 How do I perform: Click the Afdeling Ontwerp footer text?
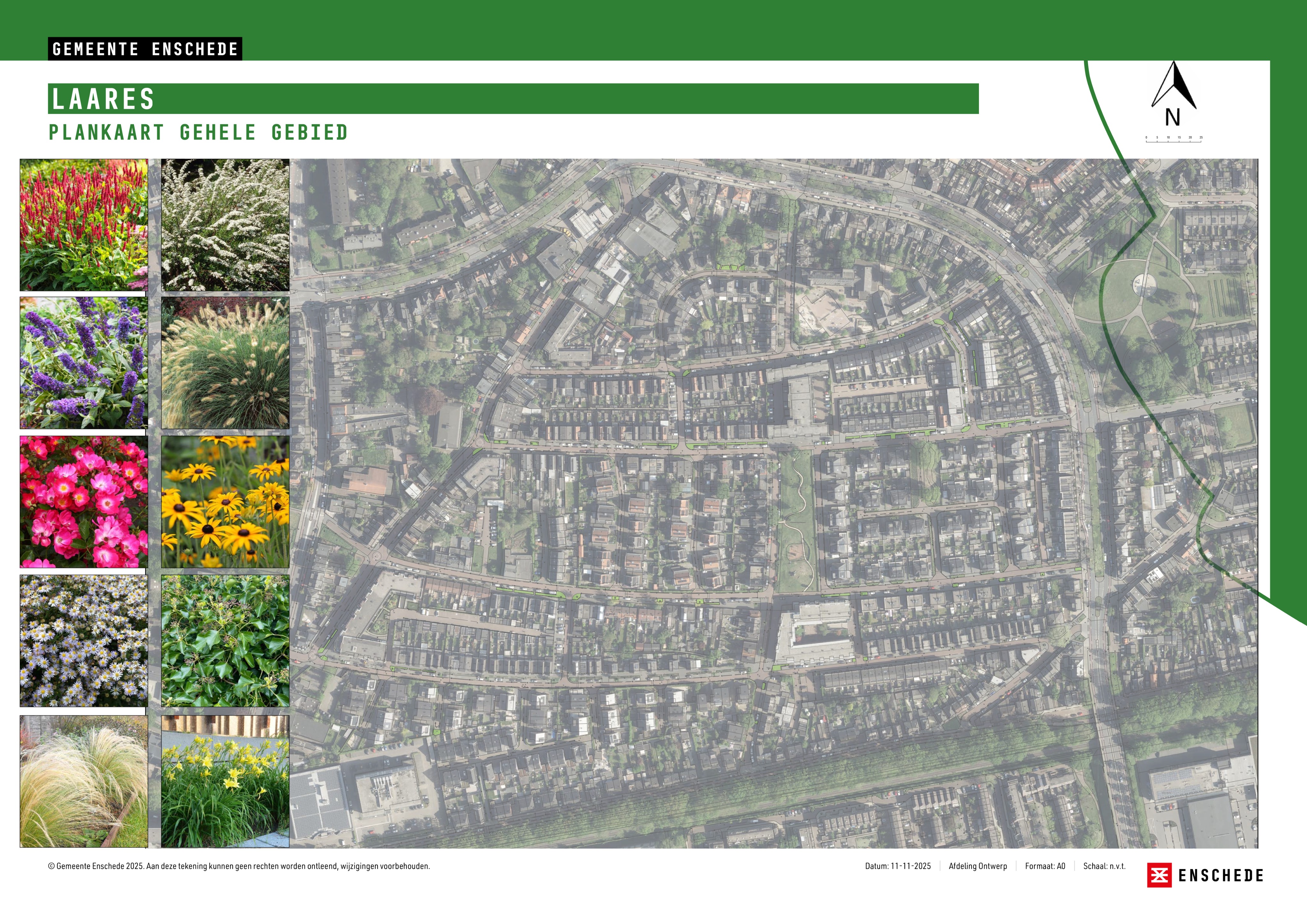coord(977,866)
